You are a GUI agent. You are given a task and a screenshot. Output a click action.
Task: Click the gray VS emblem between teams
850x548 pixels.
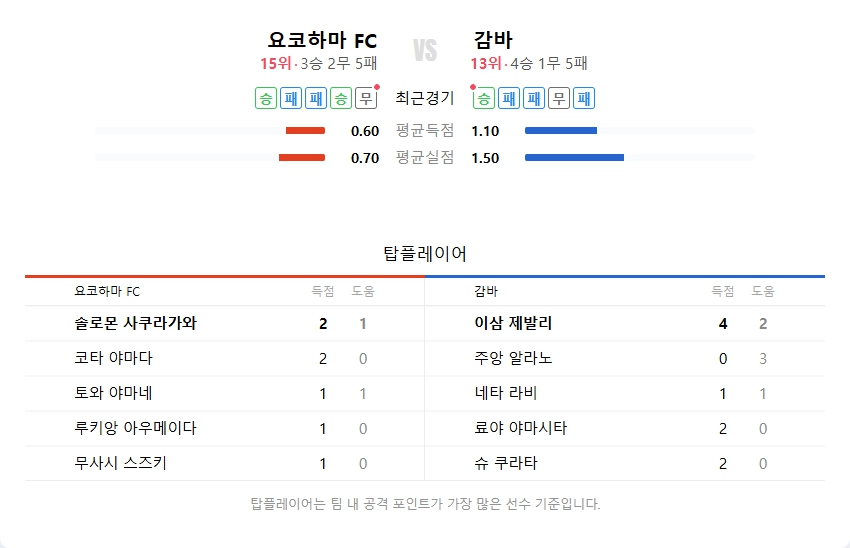(425, 50)
